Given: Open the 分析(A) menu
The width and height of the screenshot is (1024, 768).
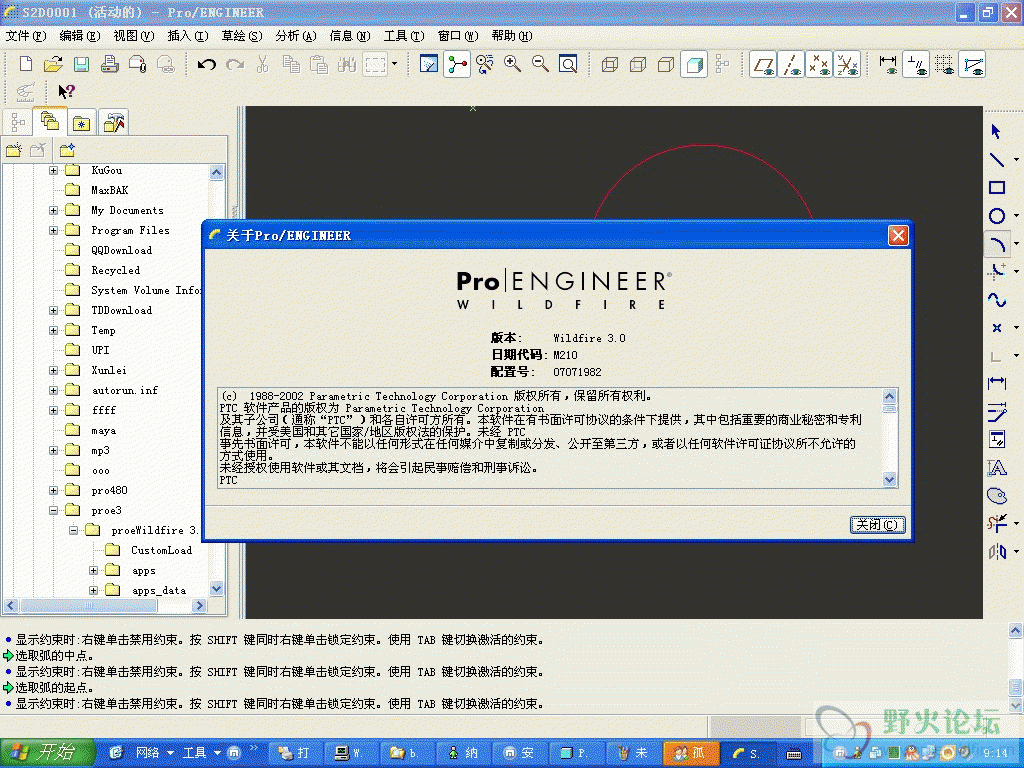Looking at the screenshot, I should (296, 36).
